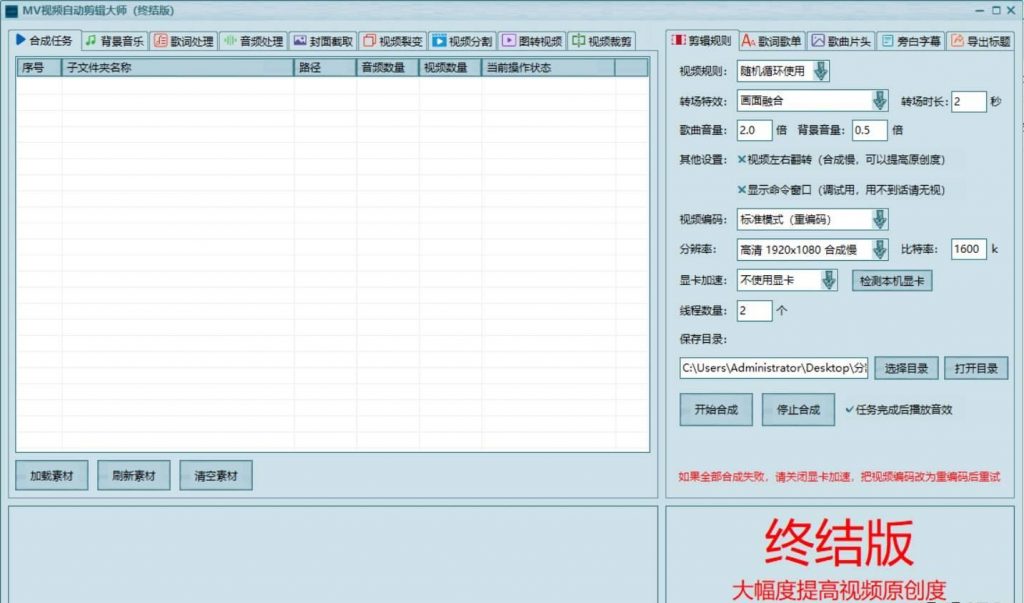1024x603 pixels.
Task: Click the 导出标题 export icon
Action: [x=957, y=41]
